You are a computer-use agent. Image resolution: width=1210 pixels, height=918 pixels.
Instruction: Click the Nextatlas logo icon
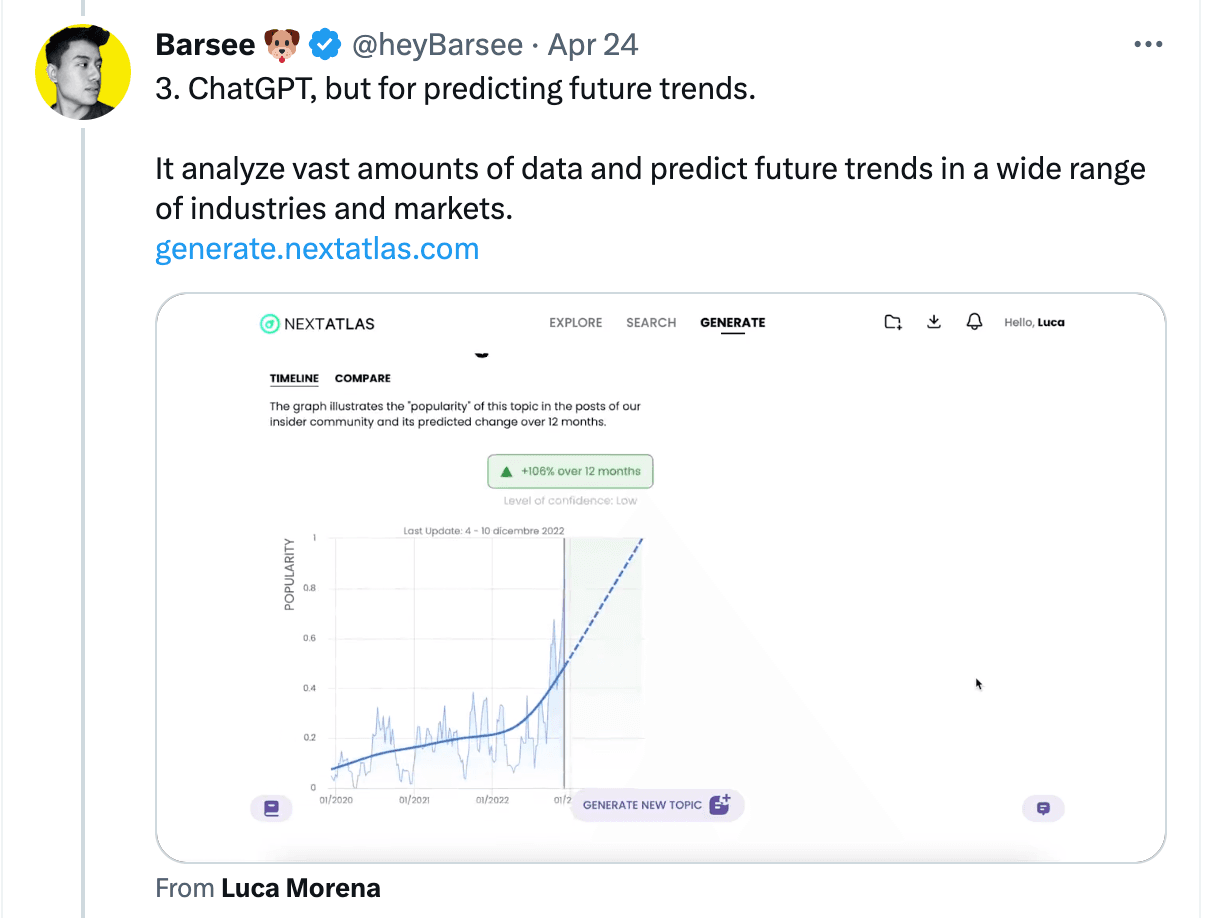click(269, 323)
